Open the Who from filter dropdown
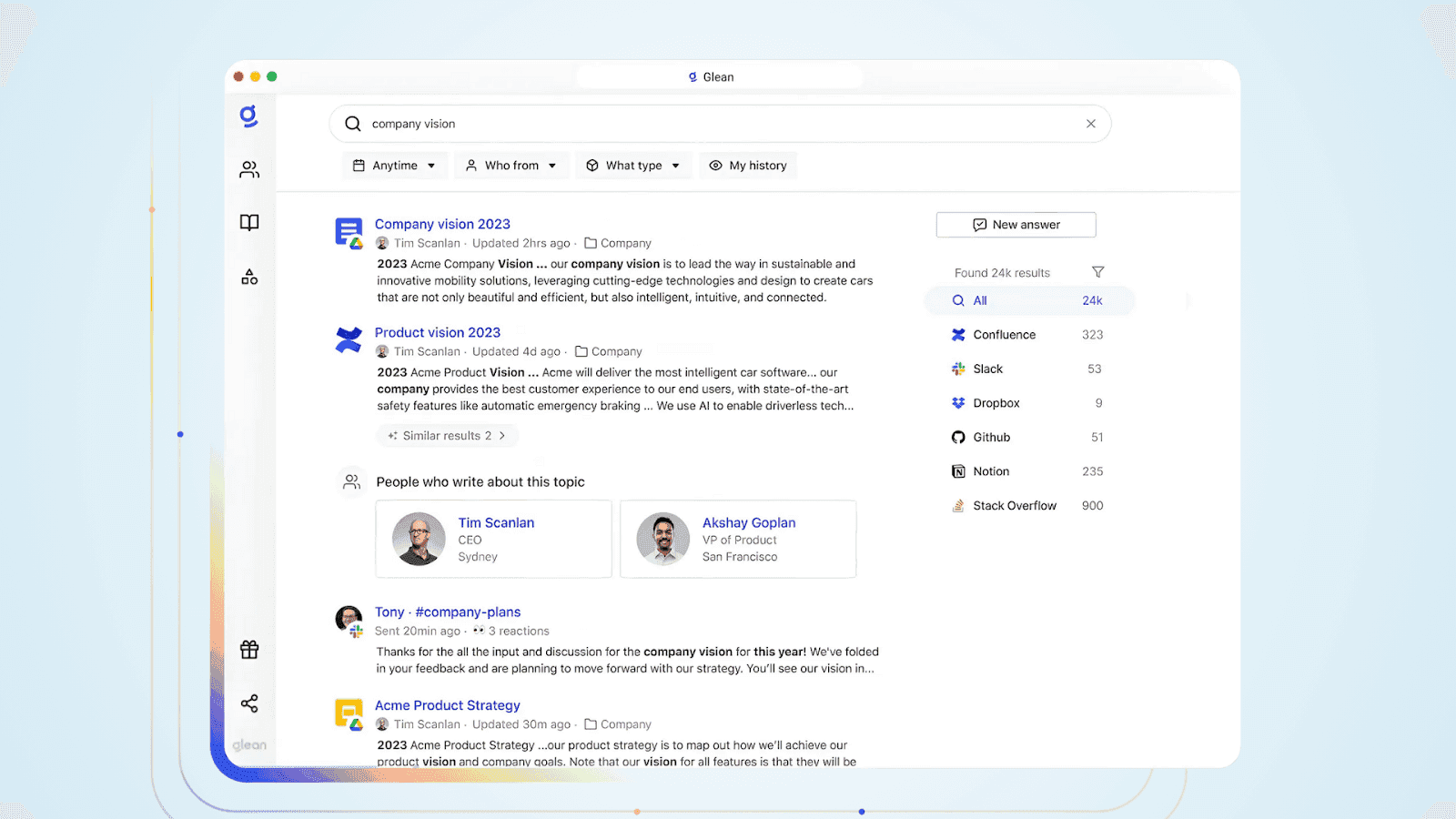 pos(511,166)
